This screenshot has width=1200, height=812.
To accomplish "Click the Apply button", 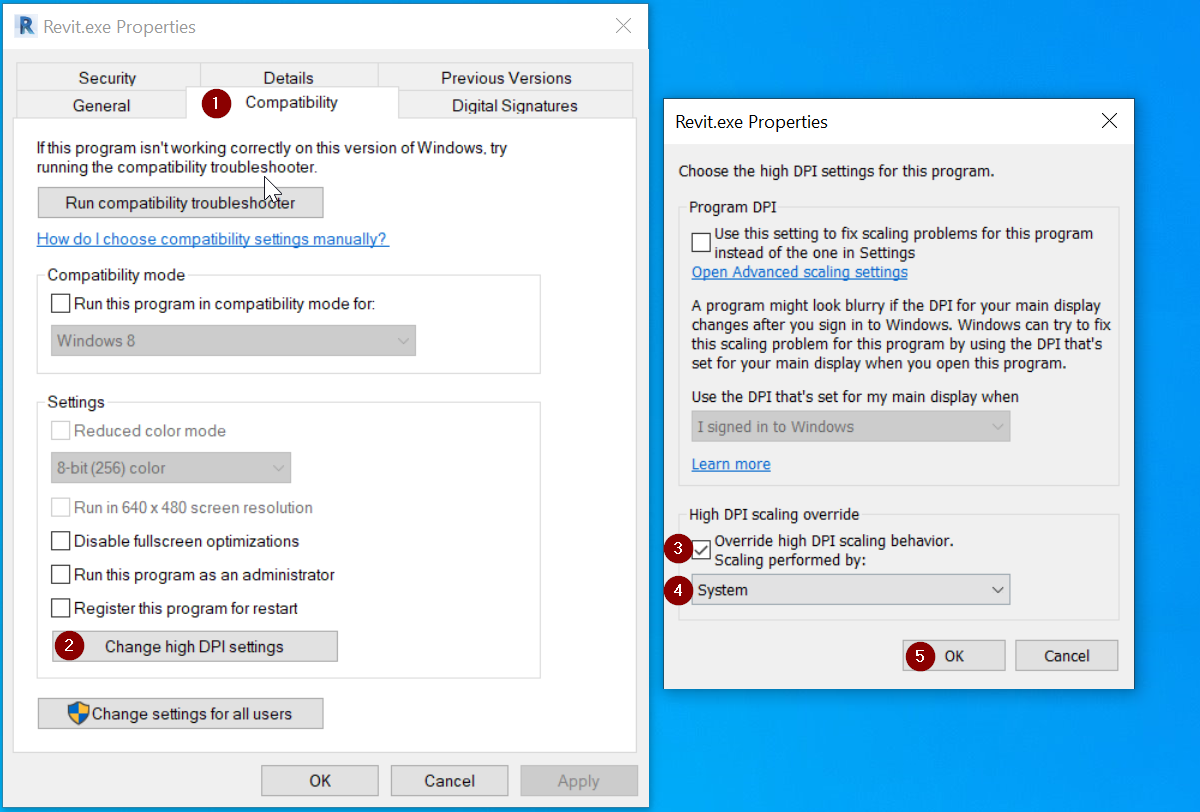I will click(x=579, y=781).
